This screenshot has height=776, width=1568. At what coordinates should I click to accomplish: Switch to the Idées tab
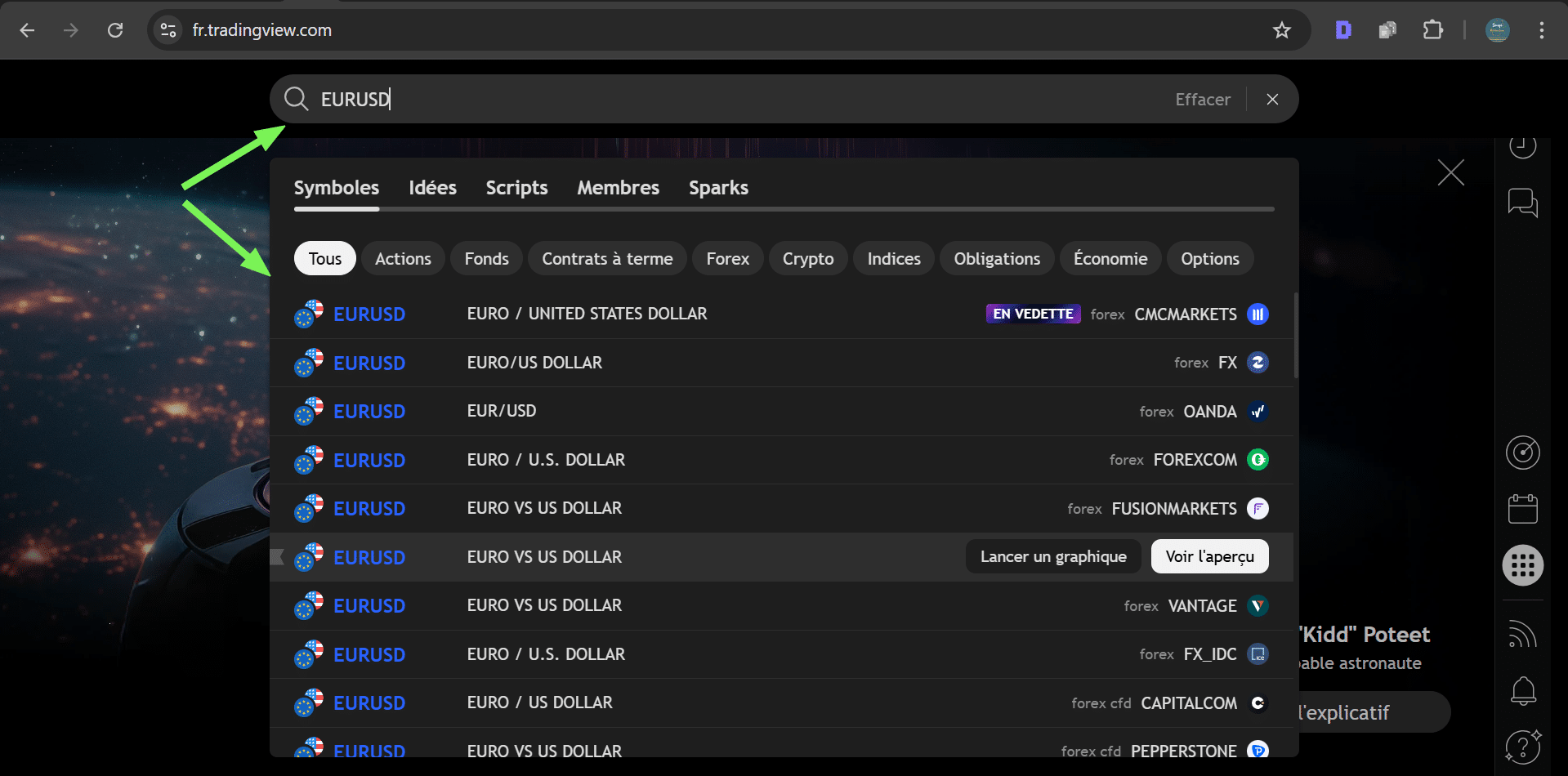click(432, 188)
